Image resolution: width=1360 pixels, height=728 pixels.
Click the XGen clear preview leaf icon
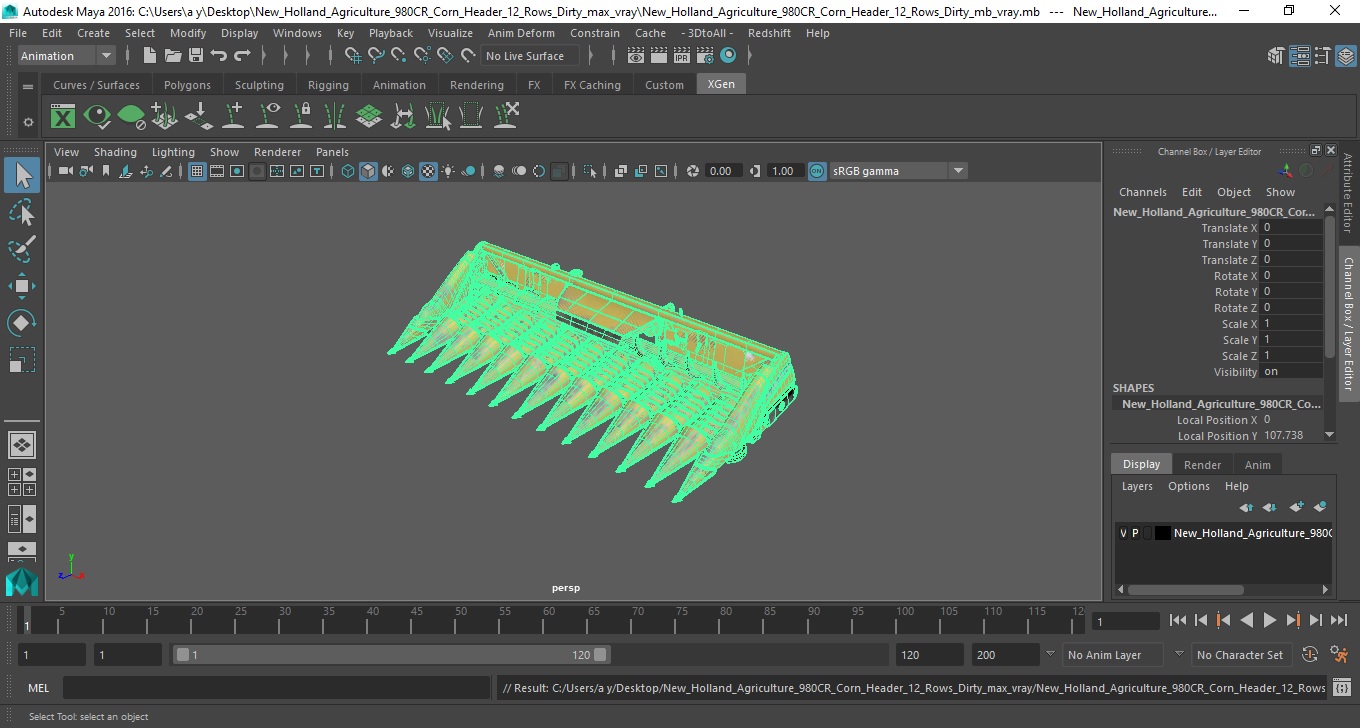[131, 116]
